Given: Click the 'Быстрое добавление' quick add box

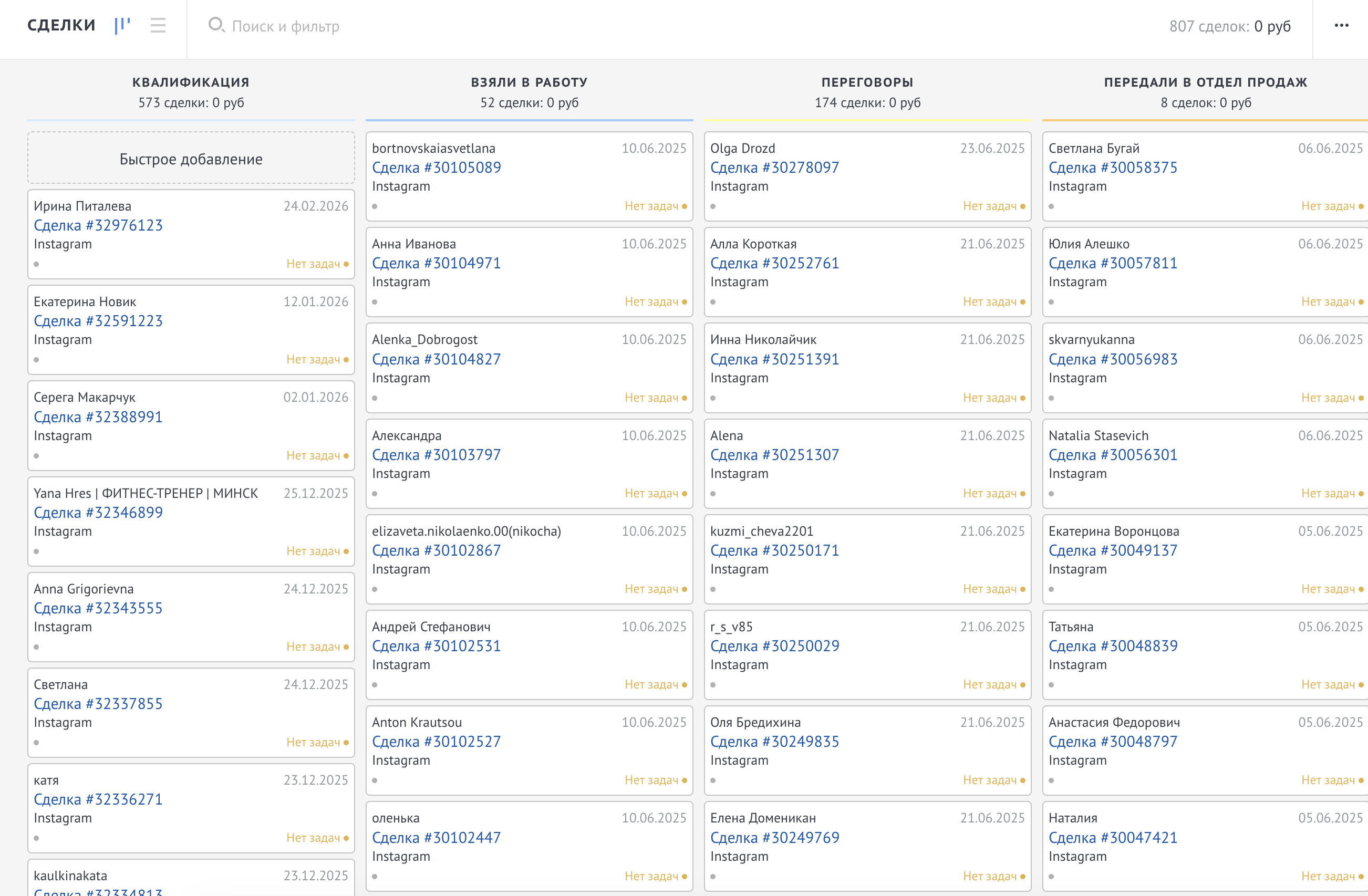Looking at the screenshot, I should pos(191,159).
